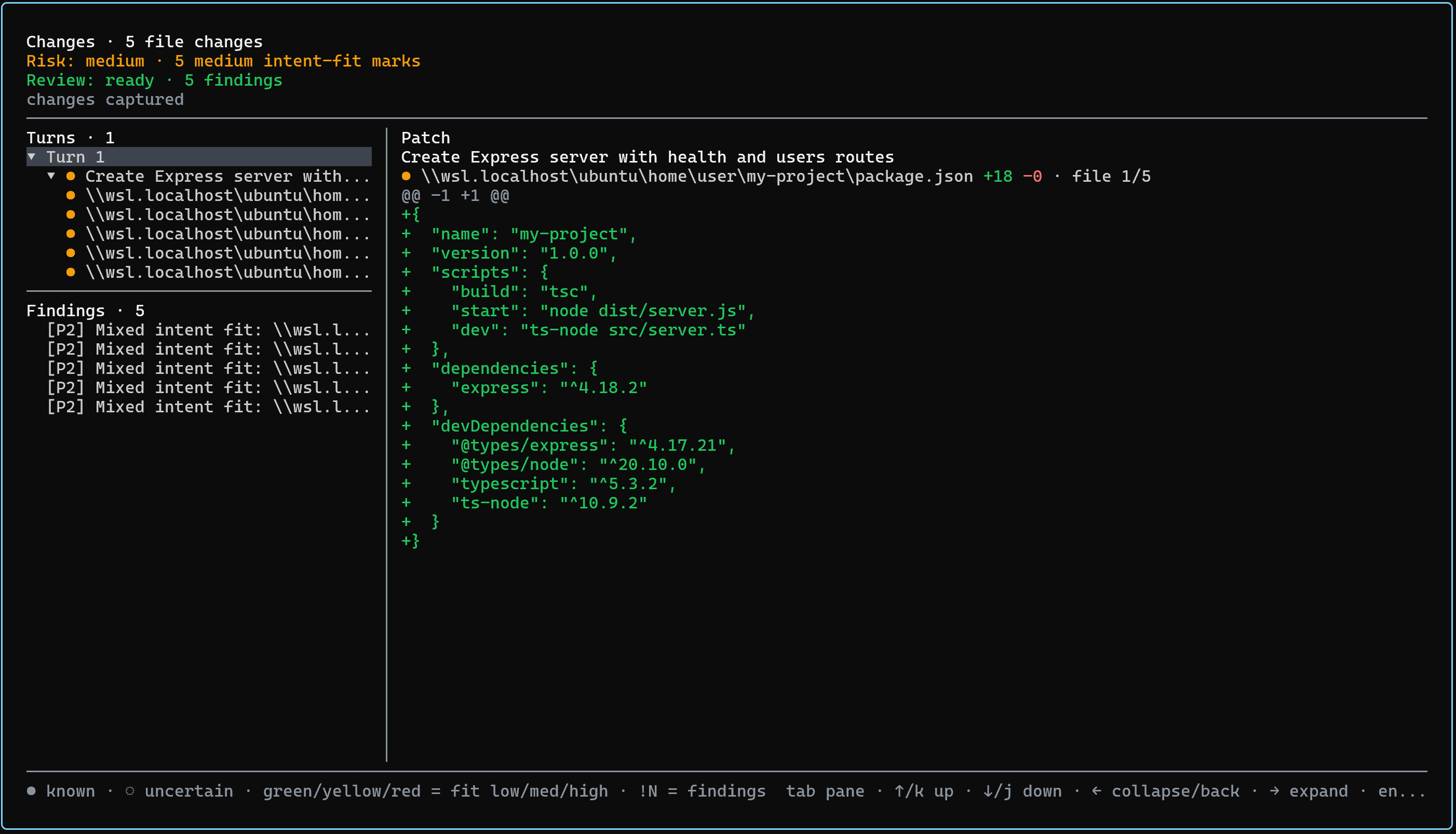This screenshot has width=1456, height=834.
Task: Click the '"express": "^4.18.2"' diff line
Action: point(524,388)
